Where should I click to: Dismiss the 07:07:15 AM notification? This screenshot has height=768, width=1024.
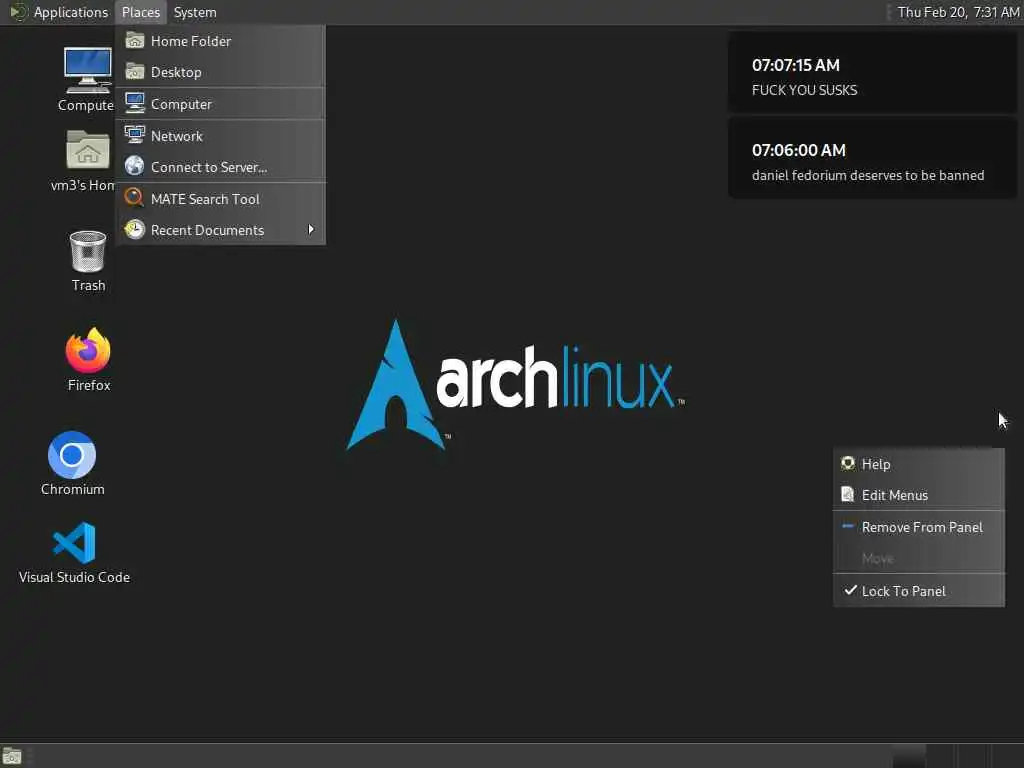click(872, 72)
